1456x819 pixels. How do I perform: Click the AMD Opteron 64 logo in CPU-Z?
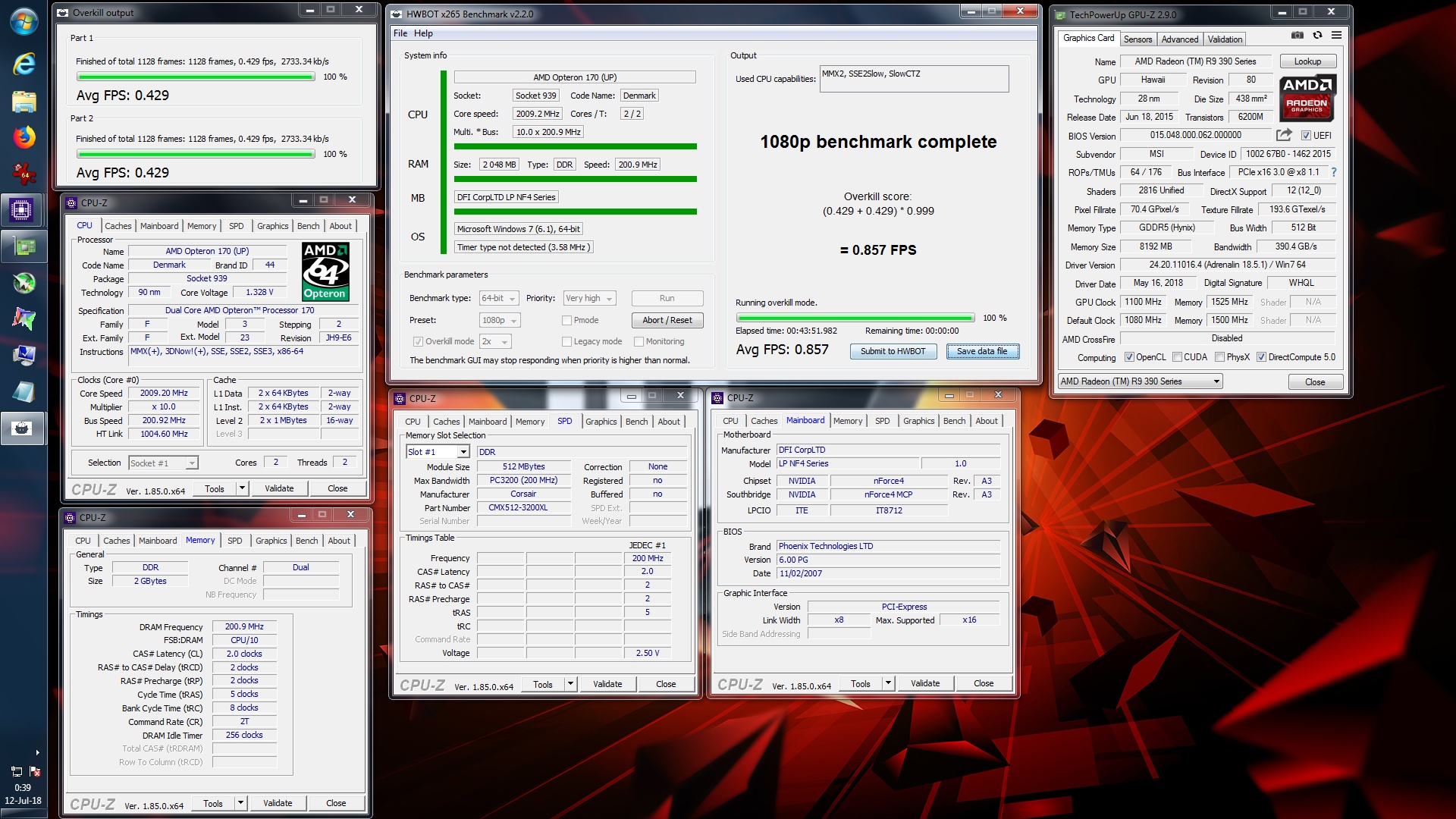(325, 271)
